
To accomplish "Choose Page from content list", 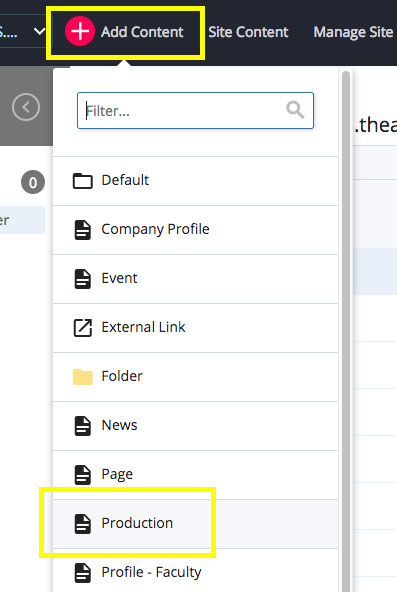I will click(195, 475).
